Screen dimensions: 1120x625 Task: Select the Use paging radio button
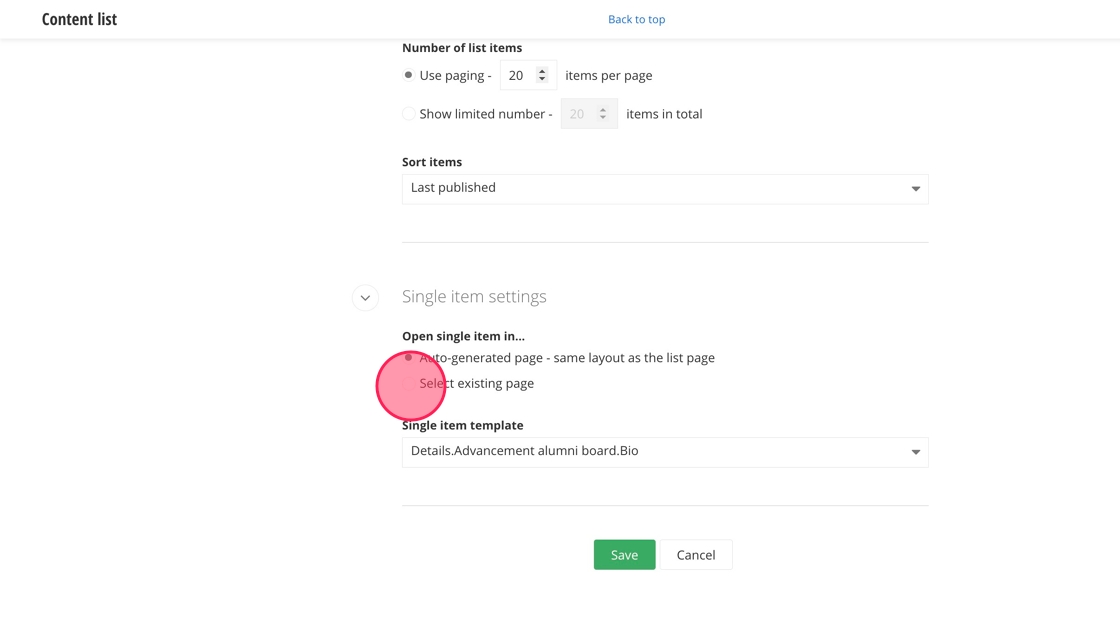(408, 75)
